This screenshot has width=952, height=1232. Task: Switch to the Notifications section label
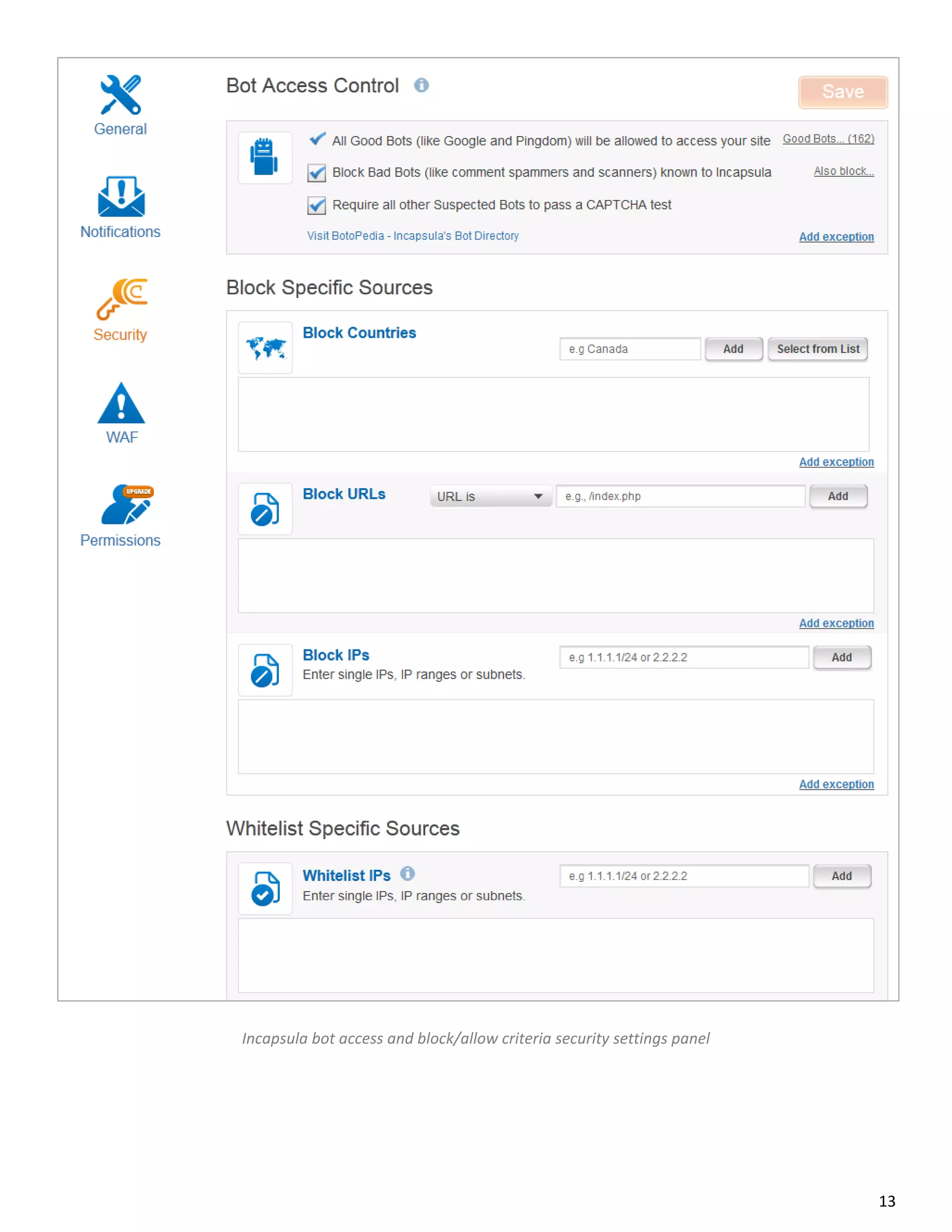120,232
